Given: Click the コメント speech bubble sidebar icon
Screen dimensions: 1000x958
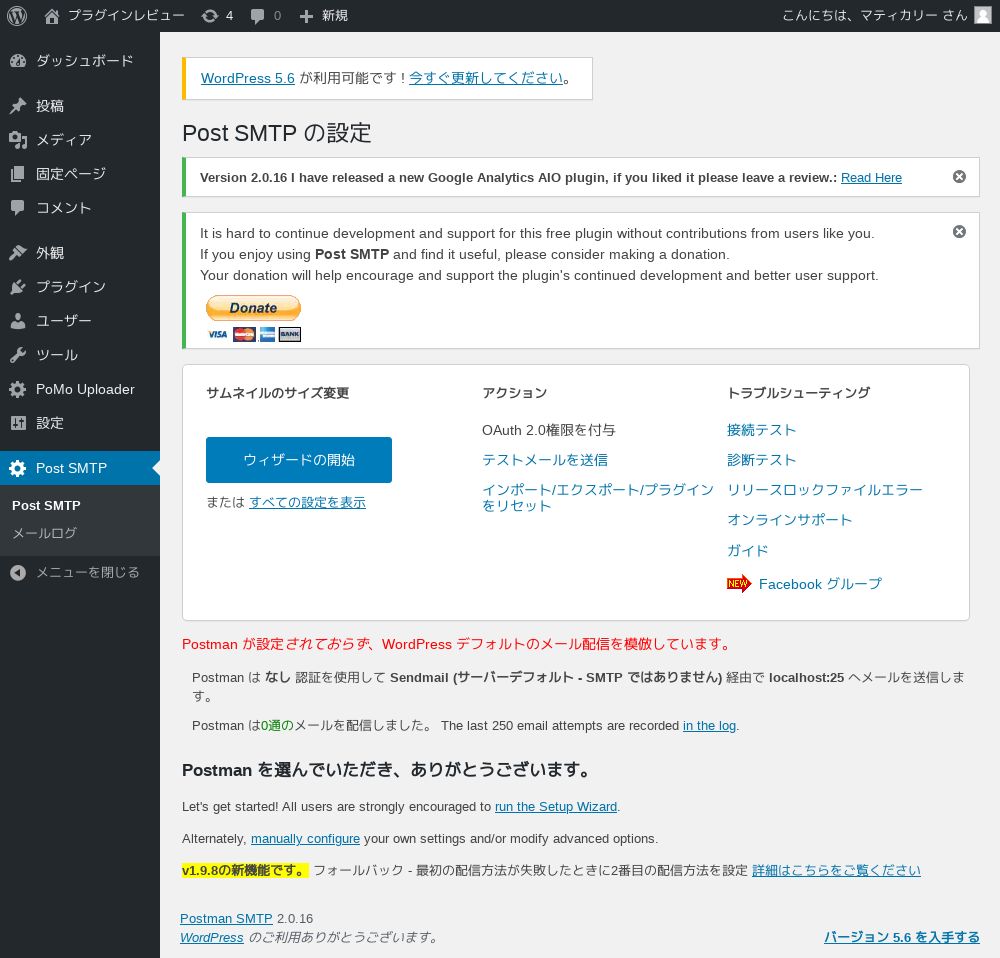Looking at the screenshot, I should tap(18, 207).
